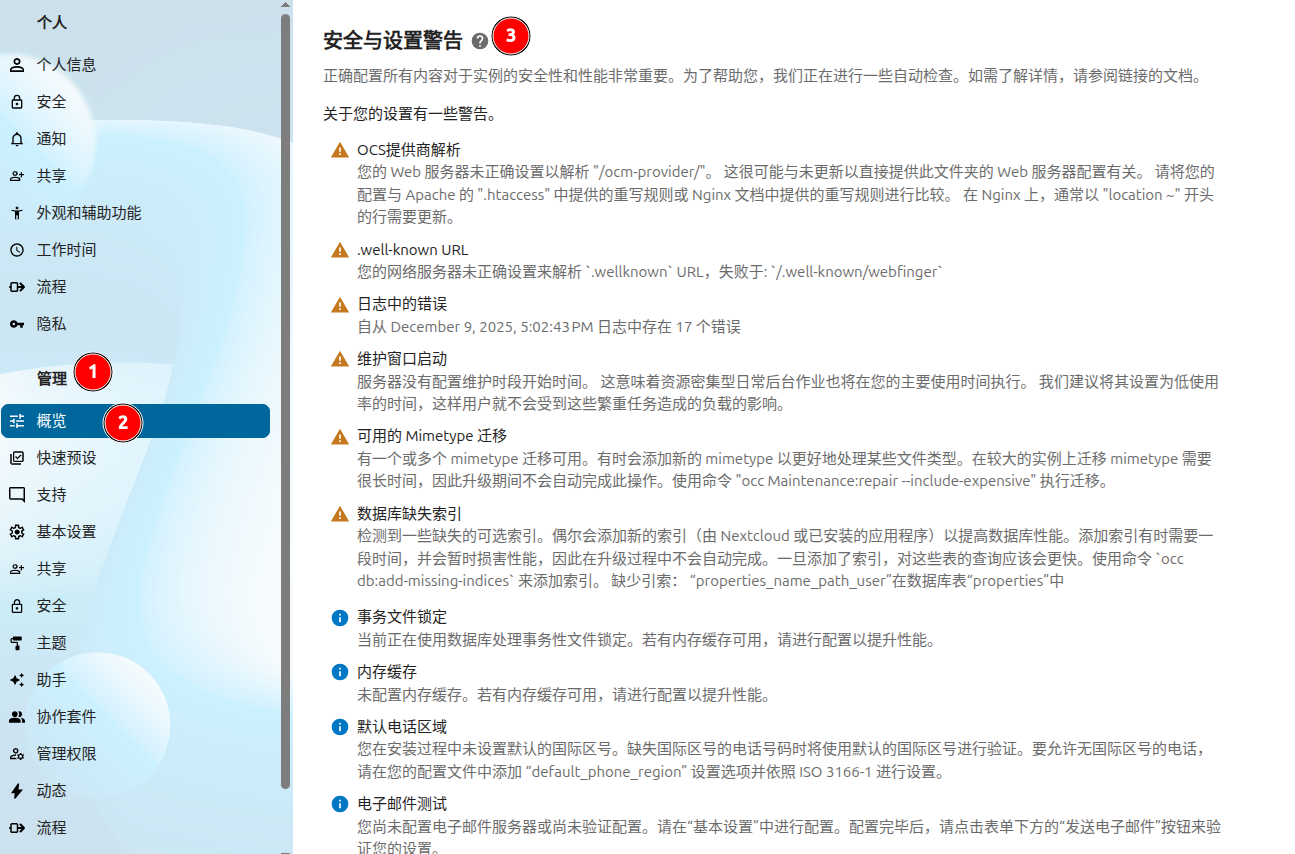Click the accessibility icon for 外观和辅助功能
This screenshot has height=854, width=1295.
point(17,213)
